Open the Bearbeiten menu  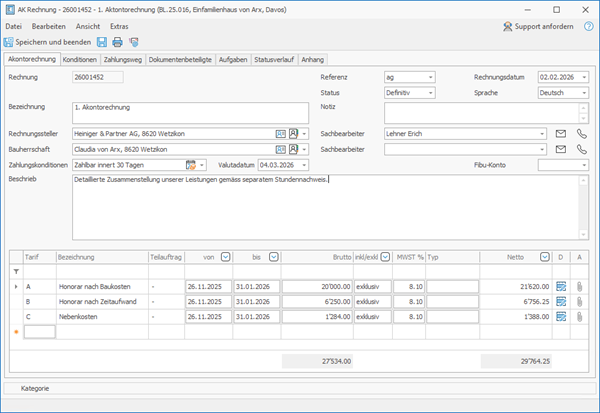pyautogui.click(x=49, y=26)
